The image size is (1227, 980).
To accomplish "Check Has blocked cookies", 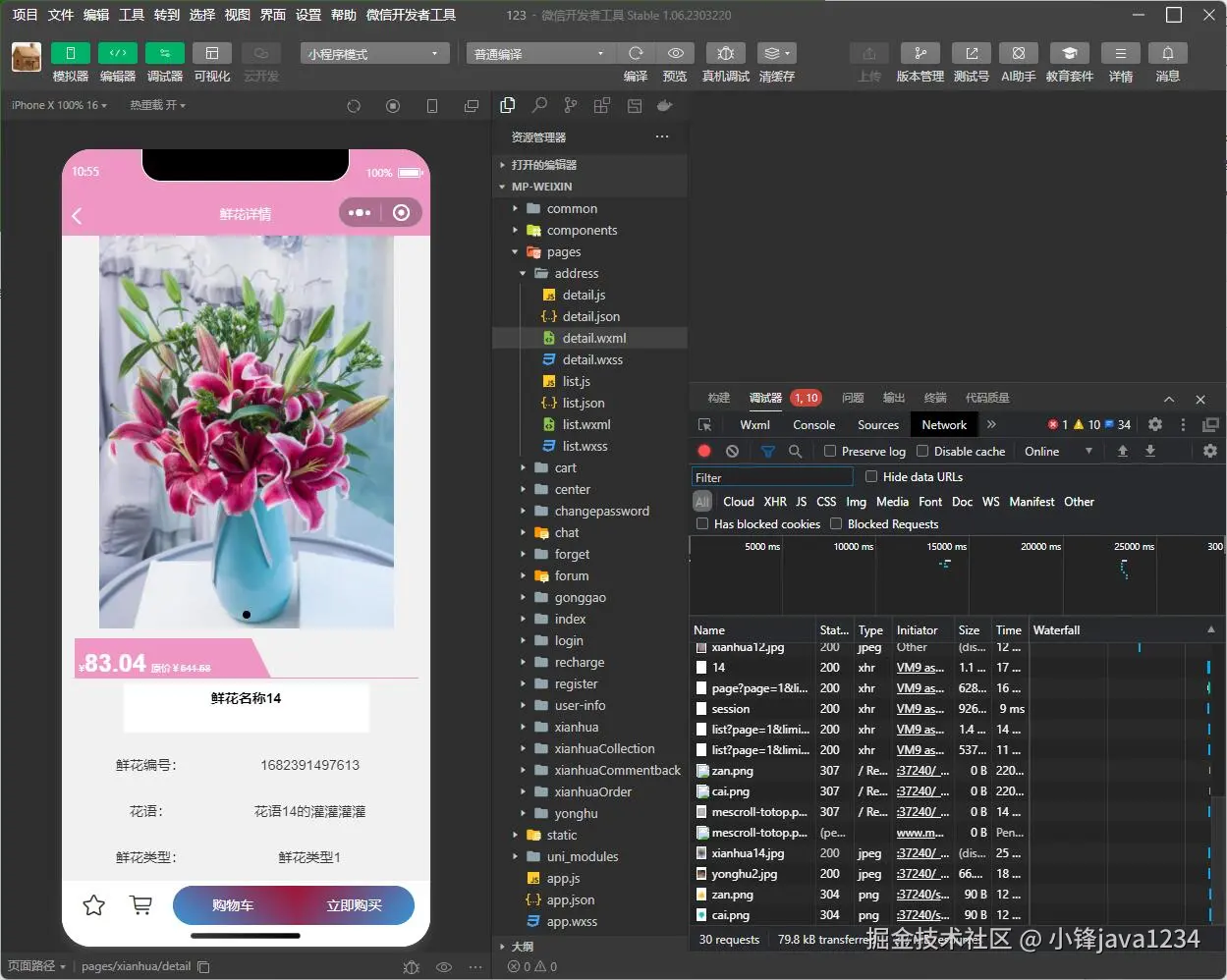I will click(702, 523).
